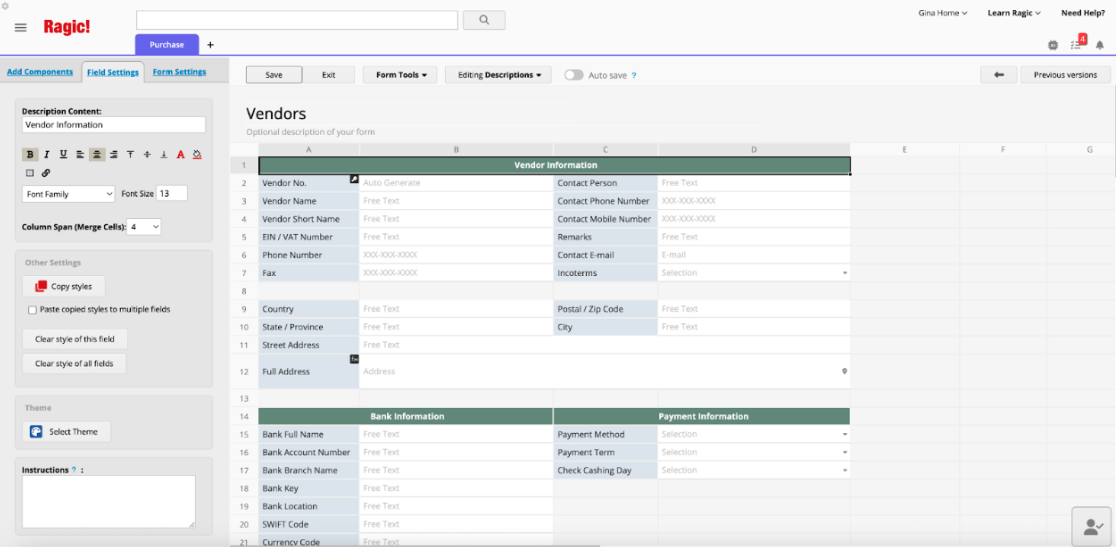Open the cell border settings icon
Viewport: 1116px width, 547px height.
30,173
